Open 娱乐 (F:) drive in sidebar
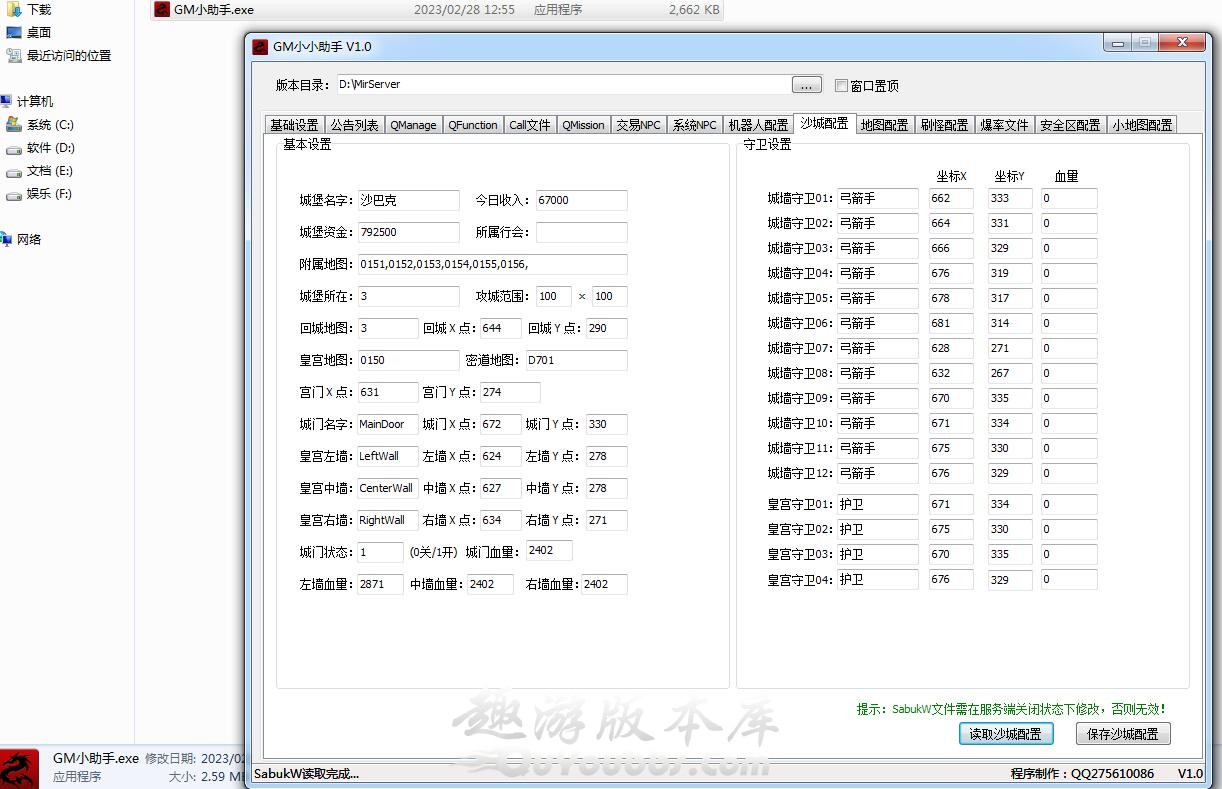Image resolution: width=1222 pixels, height=789 pixels. tap(14, 194)
